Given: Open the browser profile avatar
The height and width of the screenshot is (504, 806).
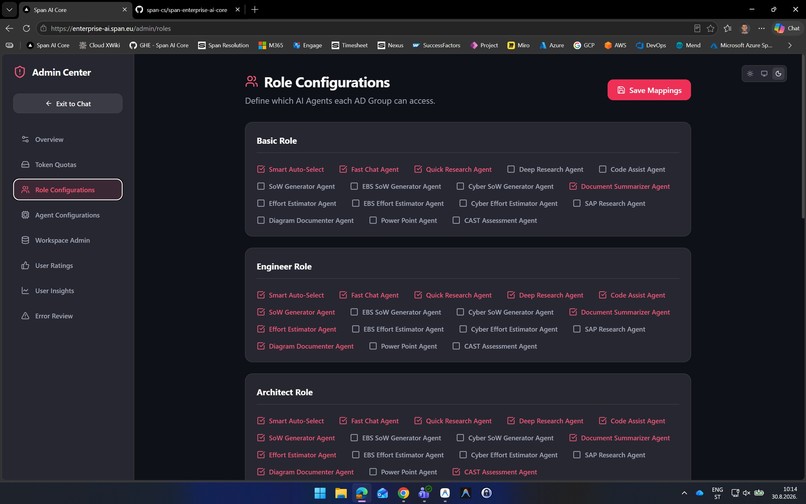Looking at the screenshot, I should (744, 28).
